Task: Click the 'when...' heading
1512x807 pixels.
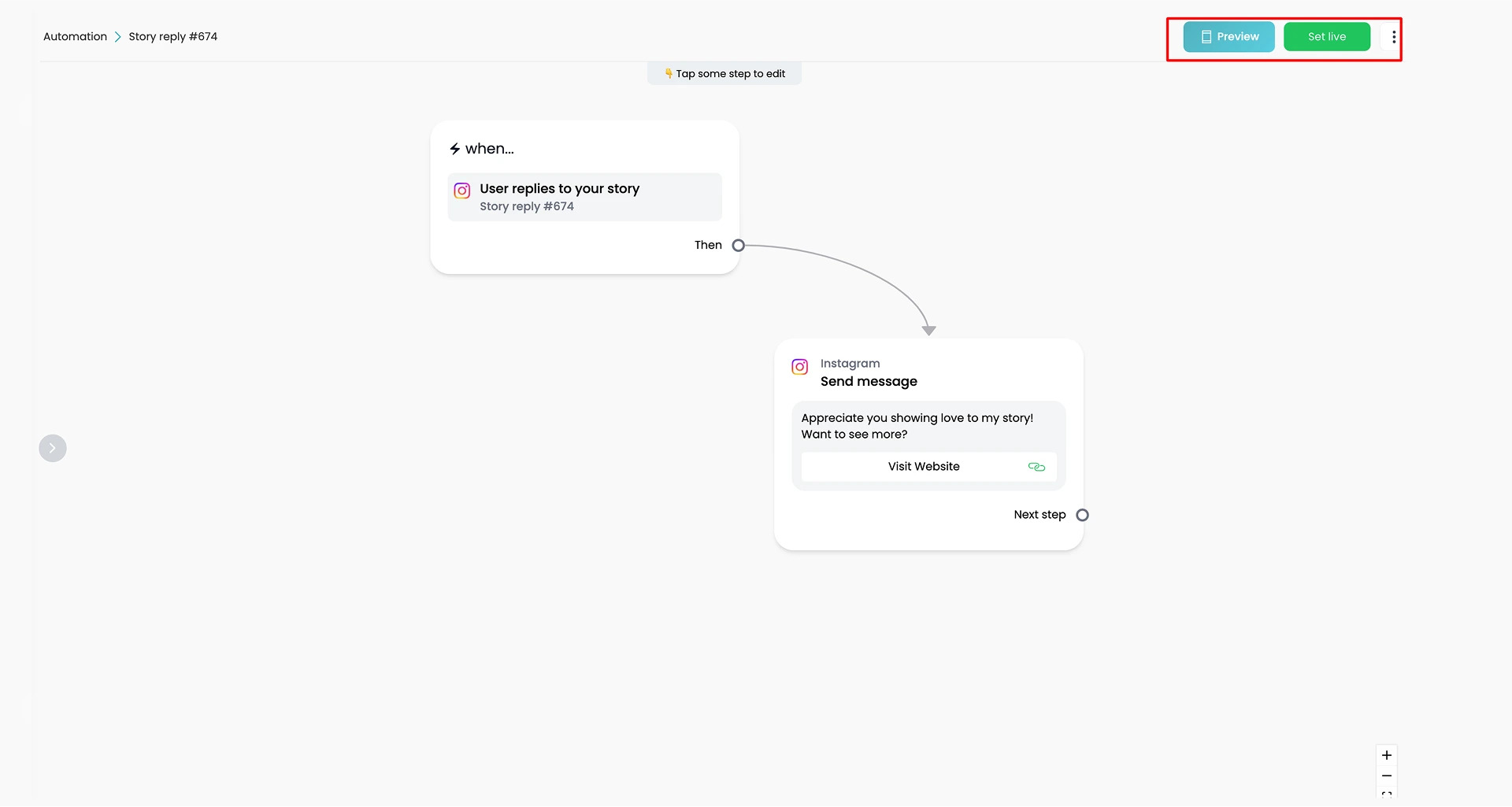Action: pyautogui.click(x=489, y=149)
